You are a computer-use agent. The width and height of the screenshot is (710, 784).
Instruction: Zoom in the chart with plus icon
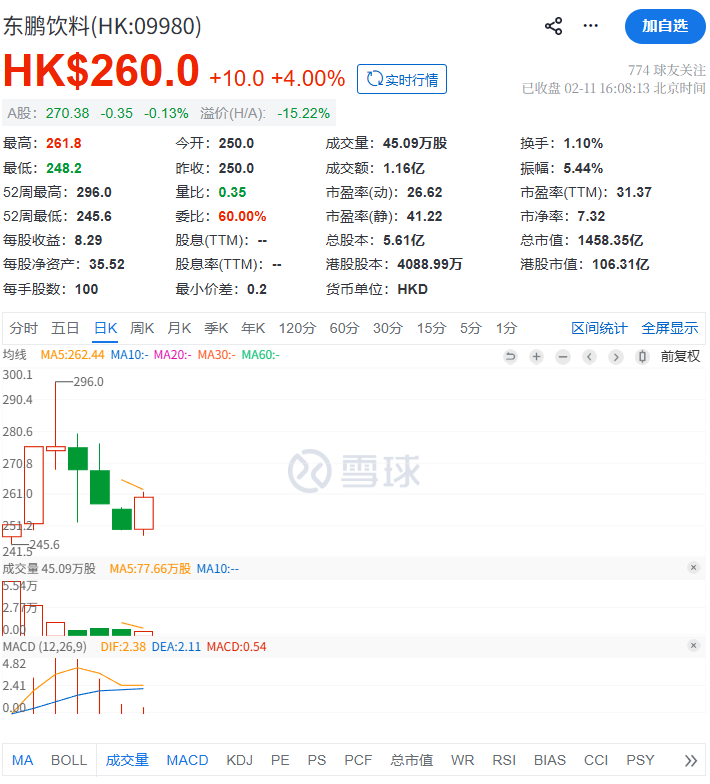click(536, 356)
